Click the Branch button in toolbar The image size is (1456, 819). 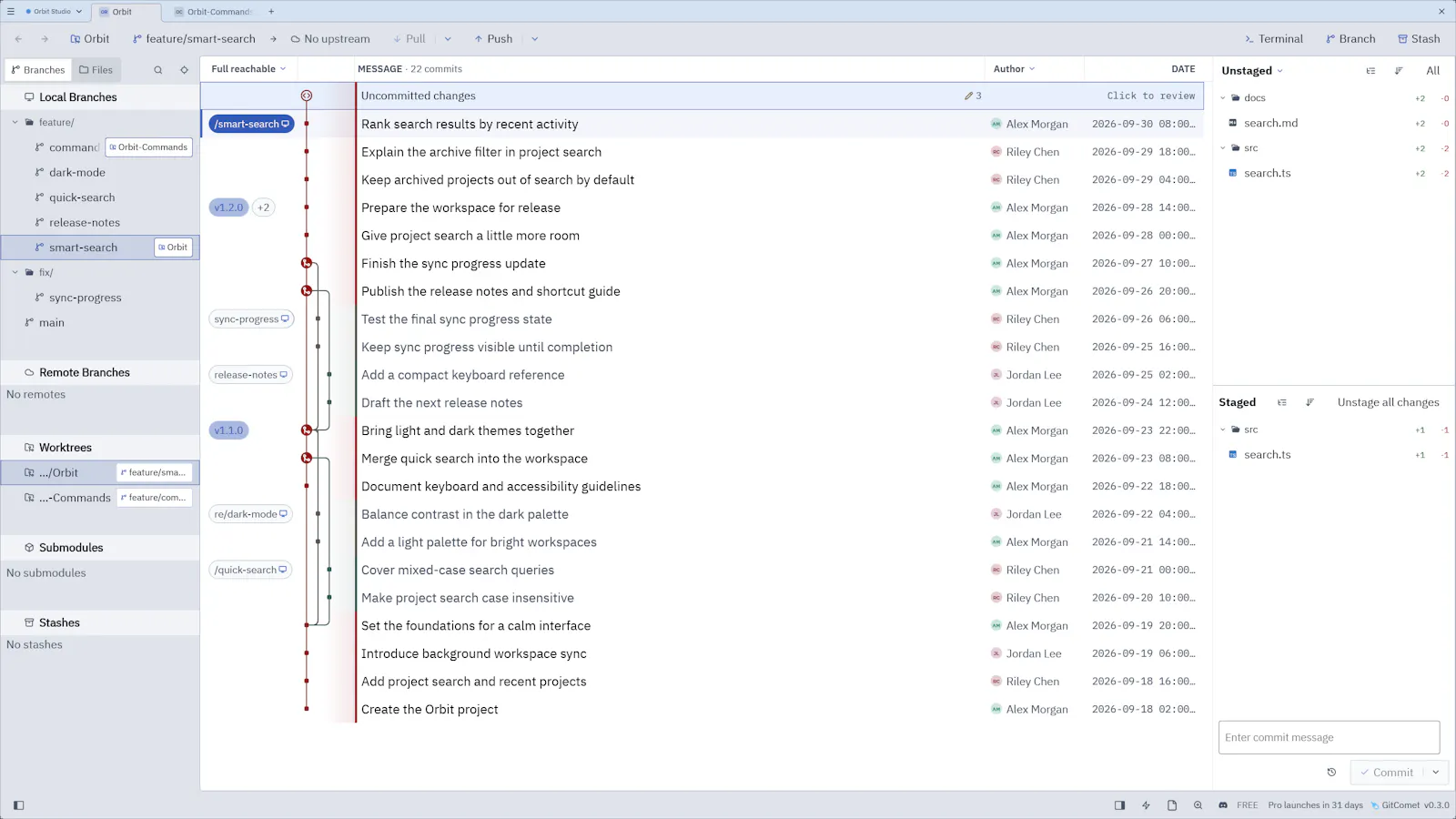pyautogui.click(x=1350, y=39)
